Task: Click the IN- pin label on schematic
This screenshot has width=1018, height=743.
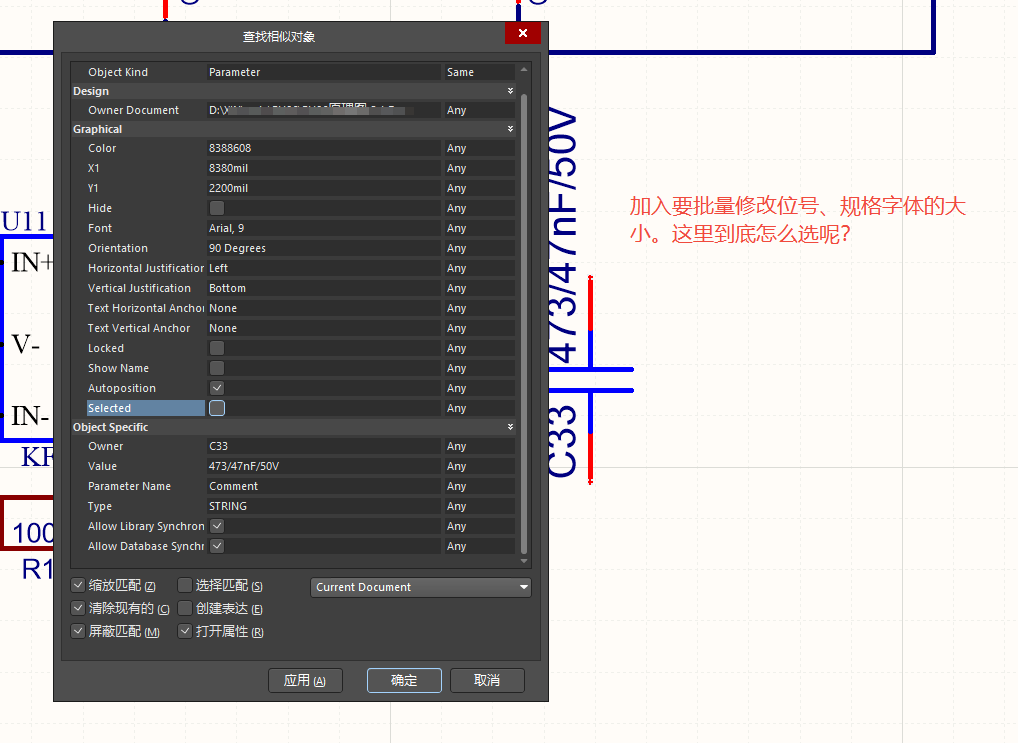Action: tap(30, 416)
